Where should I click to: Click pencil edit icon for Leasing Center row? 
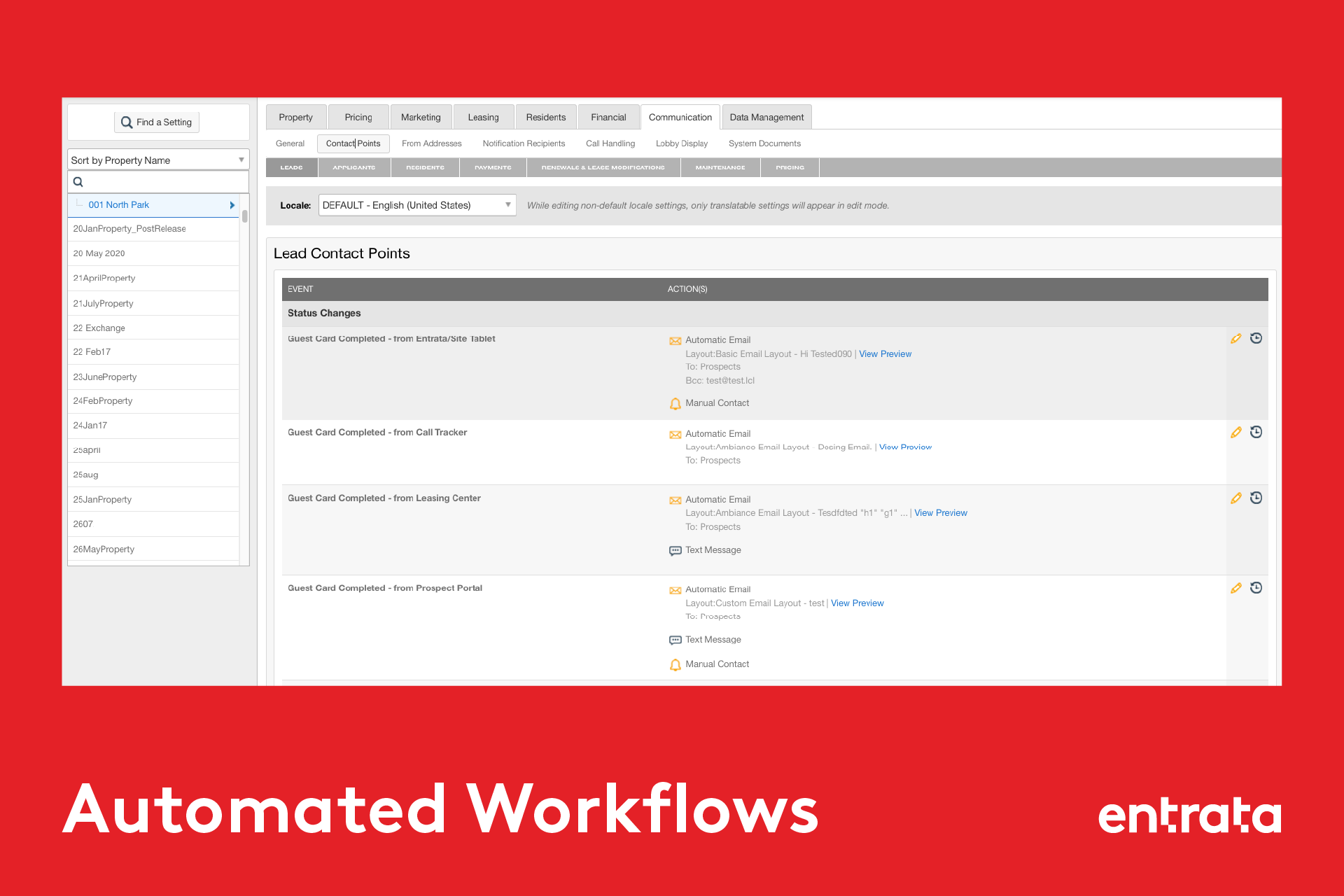pos(1235,498)
